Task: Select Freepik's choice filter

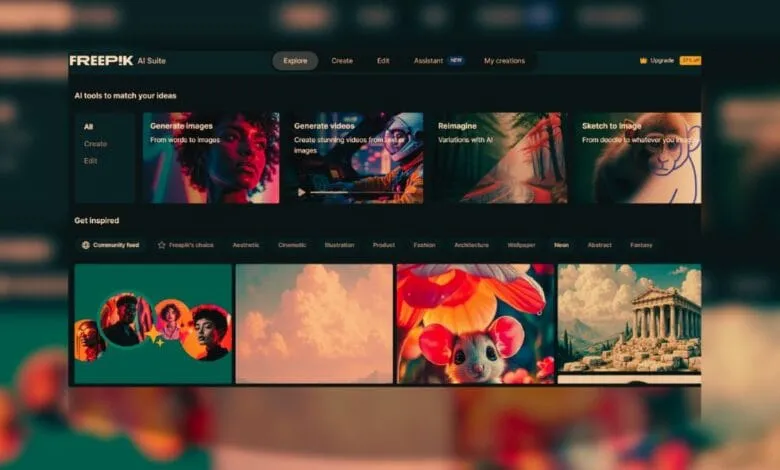Action: [186, 245]
